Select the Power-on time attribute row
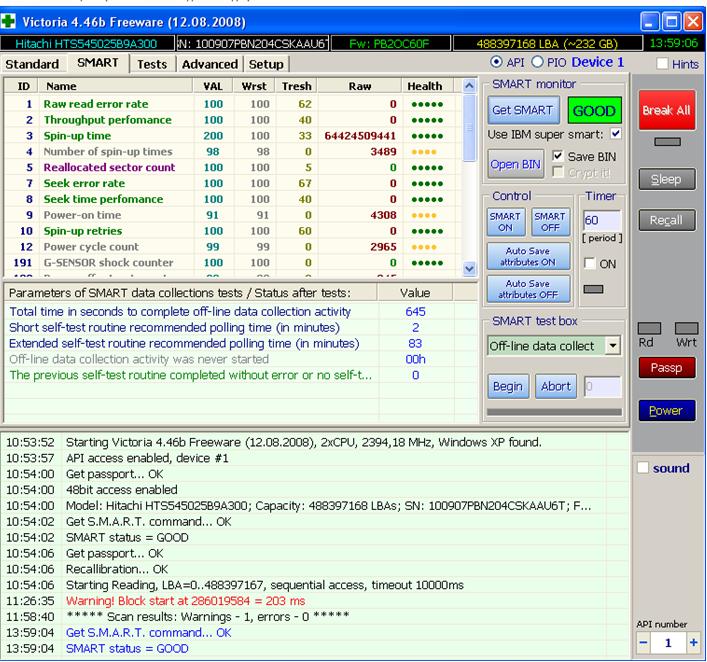This screenshot has width=707, height=662. (x=233, y=215)
